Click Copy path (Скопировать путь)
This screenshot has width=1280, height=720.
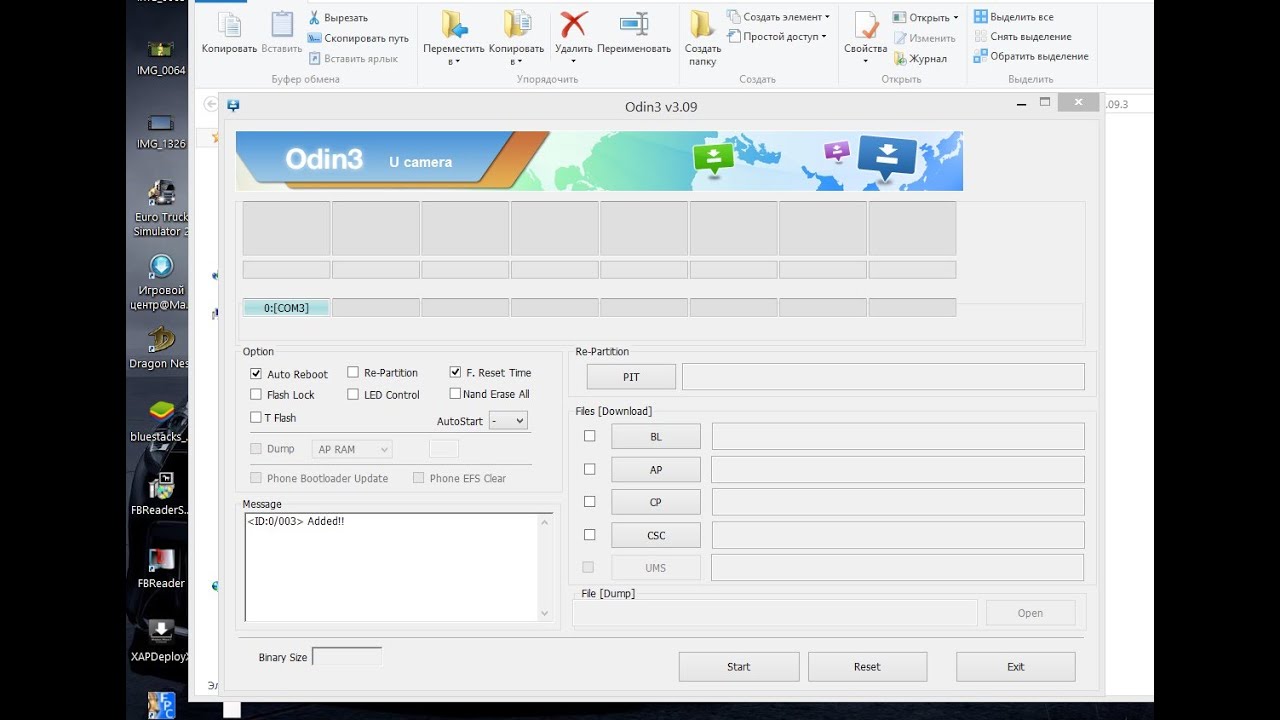tap(358, 38)
